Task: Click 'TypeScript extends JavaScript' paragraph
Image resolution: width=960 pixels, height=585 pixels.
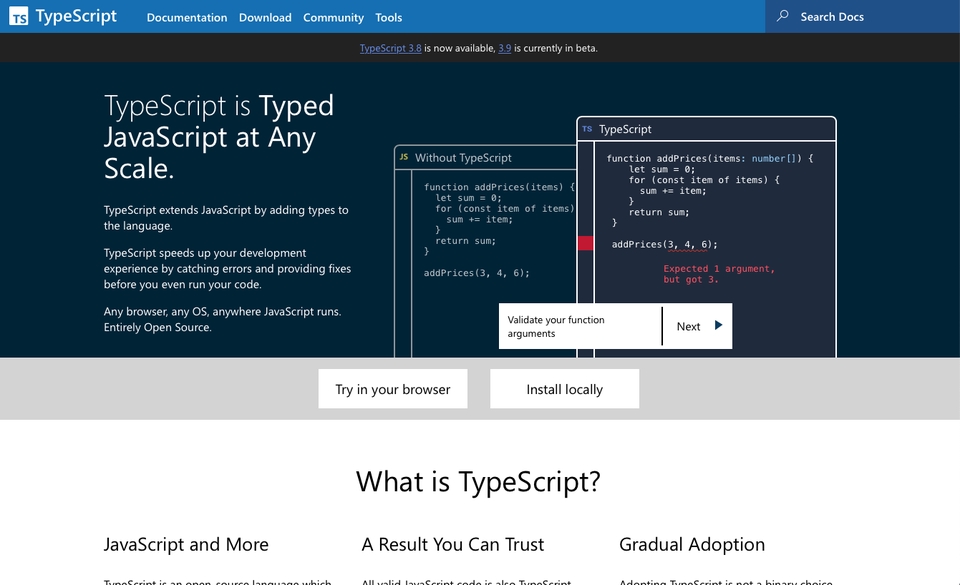Action: [x=226, y=217]
